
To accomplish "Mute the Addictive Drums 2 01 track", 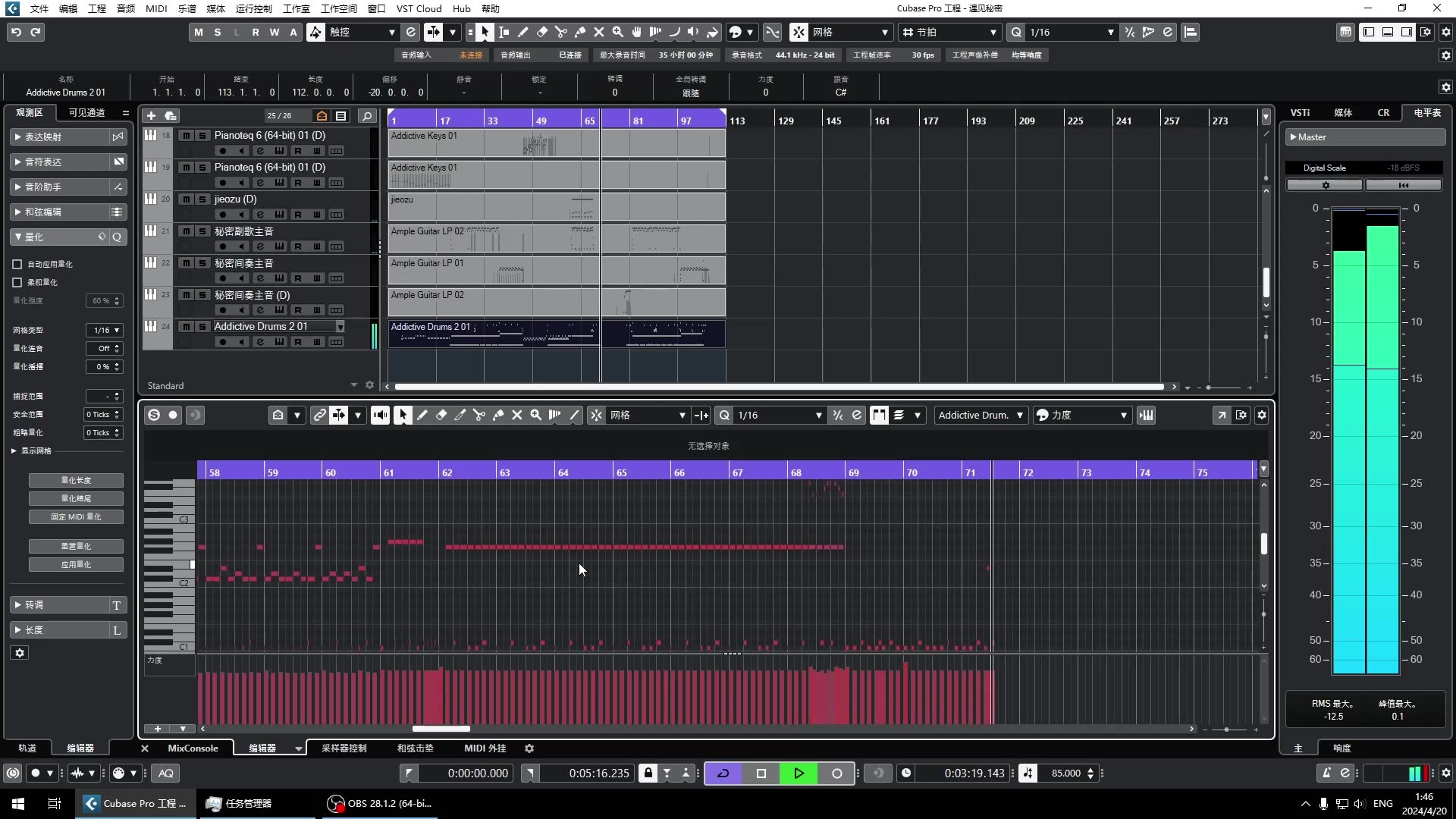I will 186,327.
